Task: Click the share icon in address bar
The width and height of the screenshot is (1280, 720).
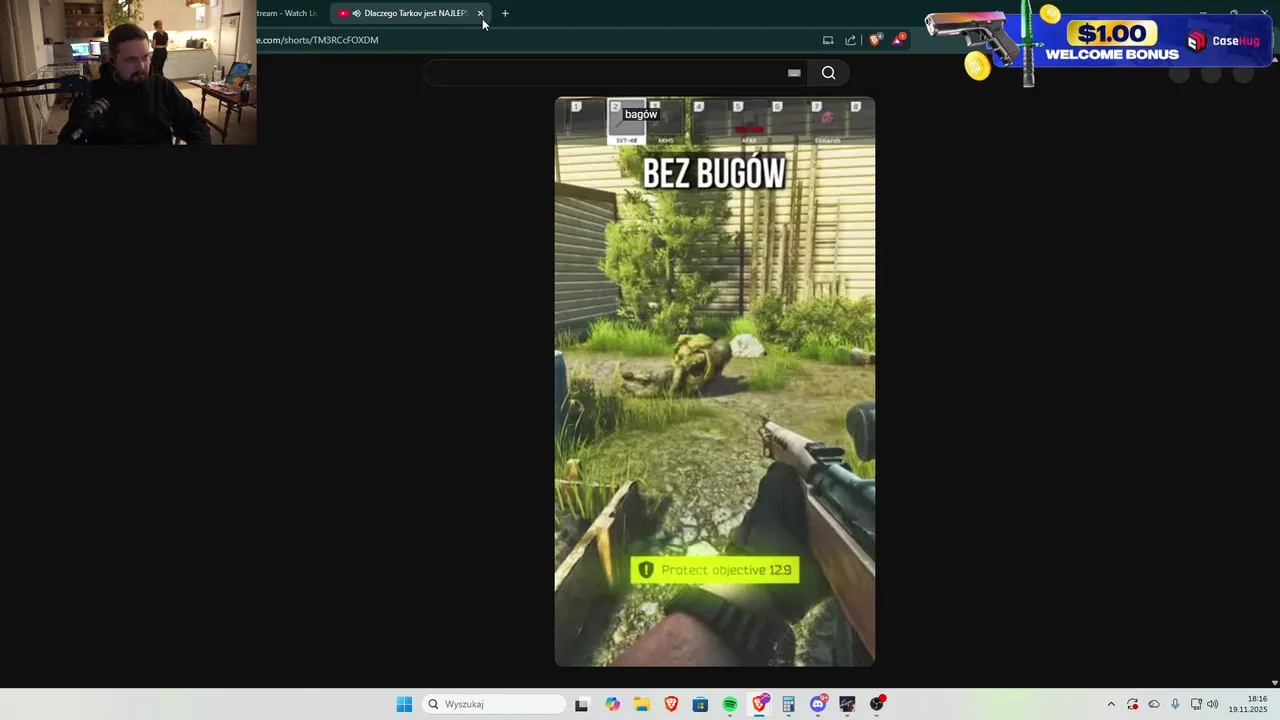Action: [850, 40]
